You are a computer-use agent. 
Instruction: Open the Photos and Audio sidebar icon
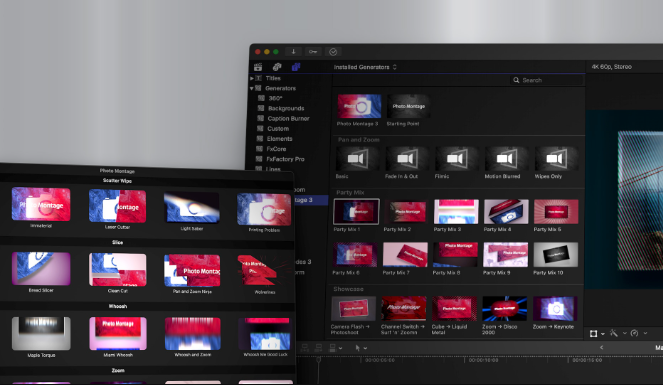[277, 67]
